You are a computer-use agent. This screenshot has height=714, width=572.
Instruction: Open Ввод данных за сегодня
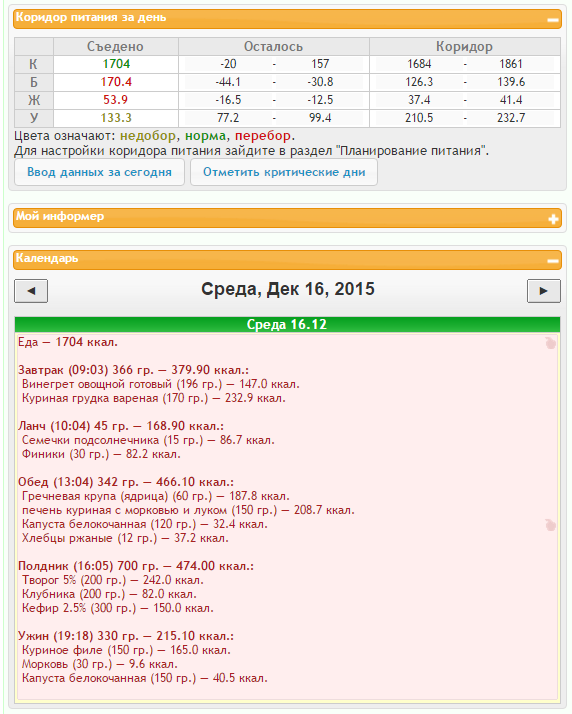pos(99,172)
